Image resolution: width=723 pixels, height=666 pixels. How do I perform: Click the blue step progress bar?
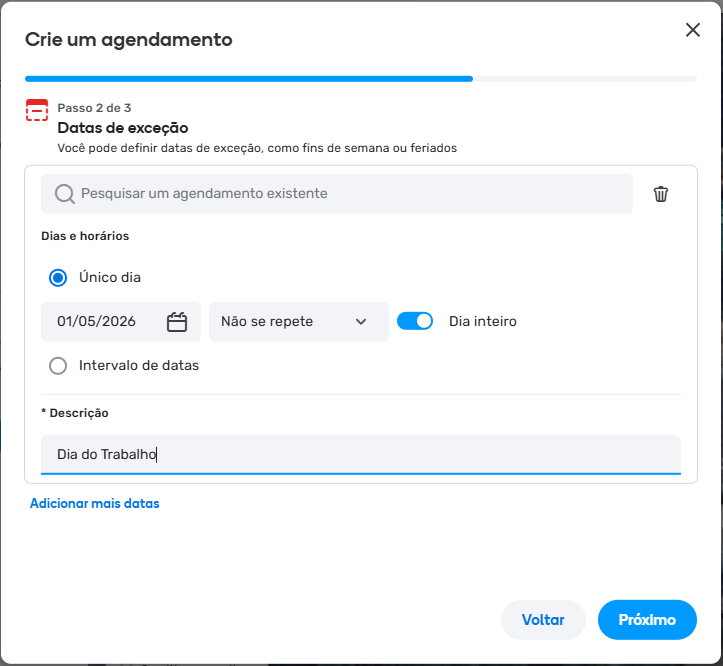249,78
